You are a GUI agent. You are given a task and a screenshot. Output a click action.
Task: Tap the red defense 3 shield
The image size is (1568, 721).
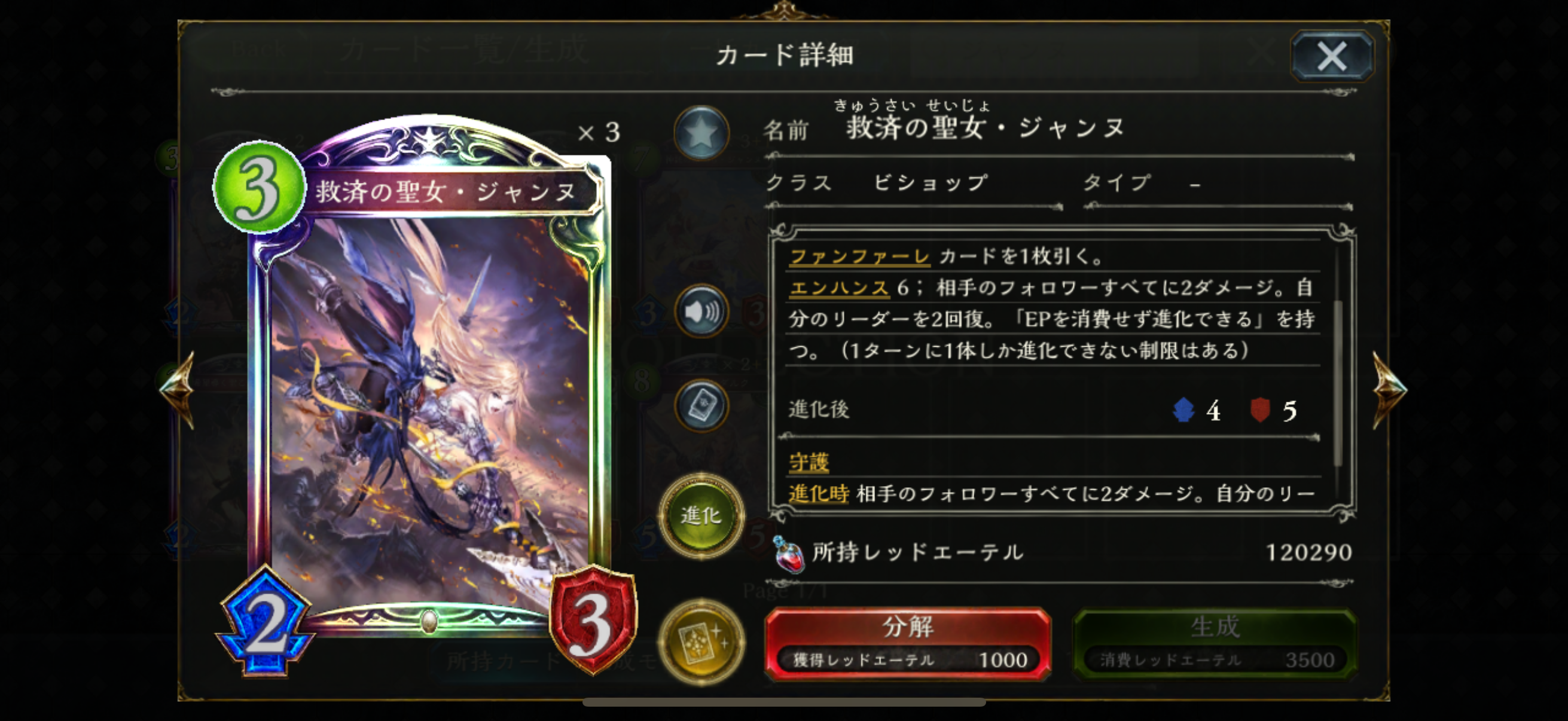593,621
